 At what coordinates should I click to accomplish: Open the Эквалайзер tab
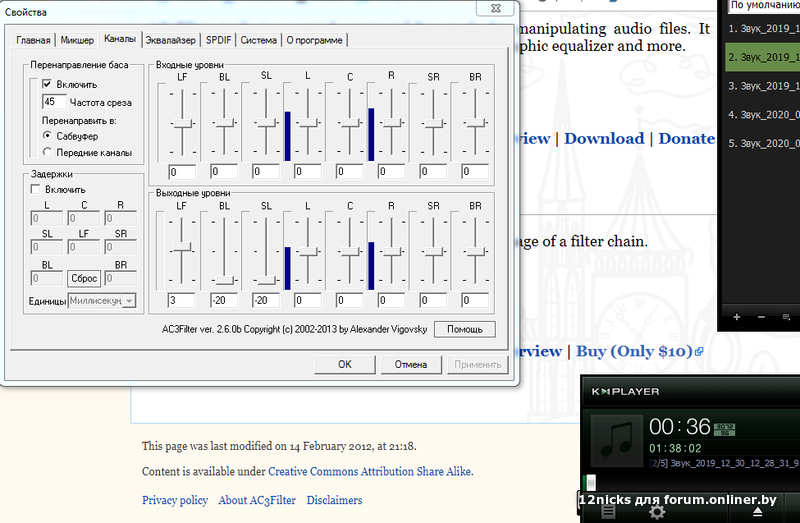[x=170, y=40]
